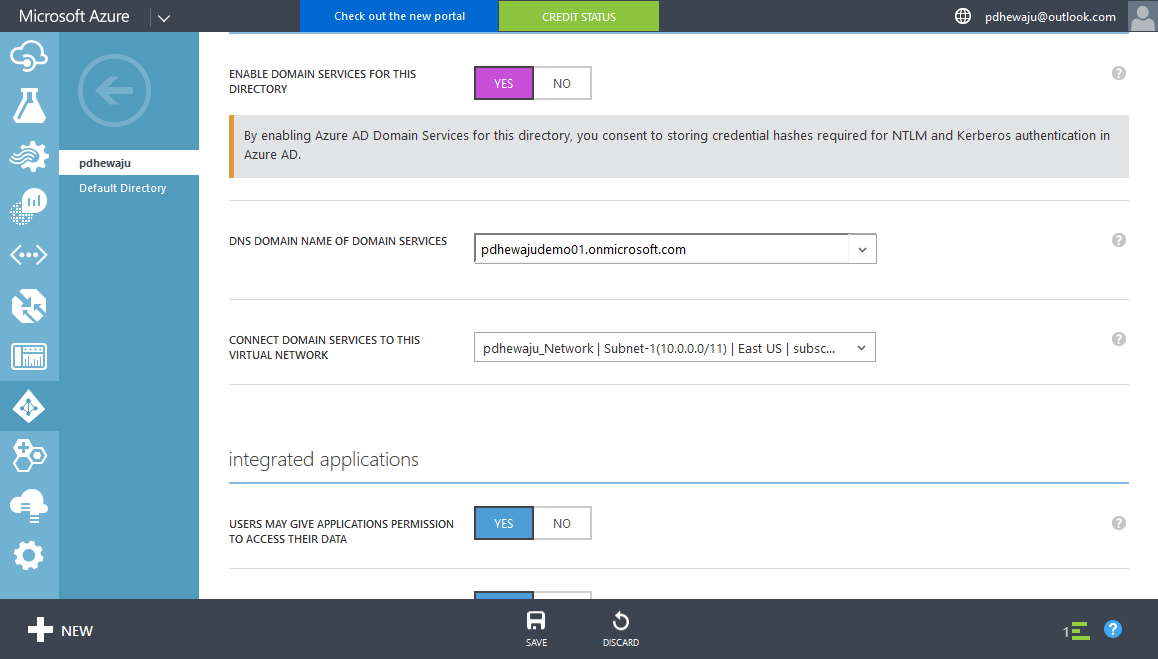Click the Azure AD consent notice text
The height and width of the screenshot is (659, 1158).
click(x=676, y=145)
